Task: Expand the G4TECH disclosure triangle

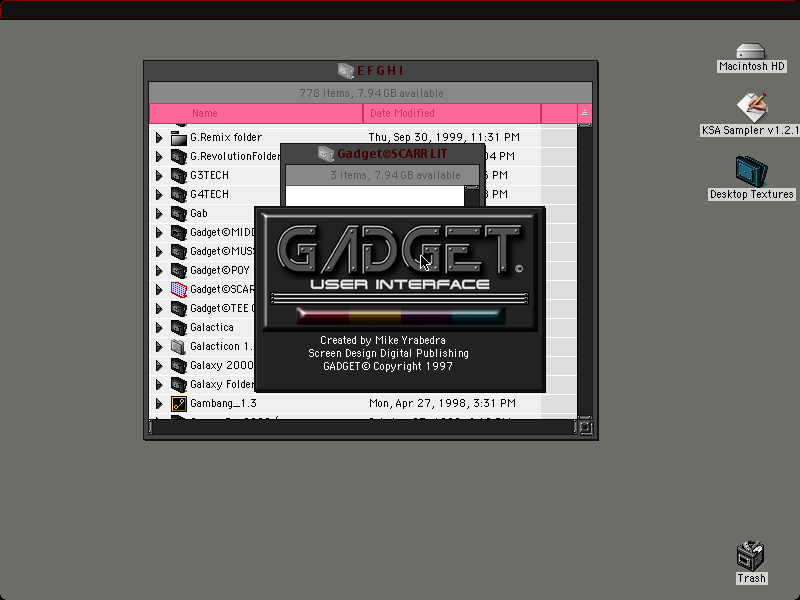Action: click(x=159, y=194)
